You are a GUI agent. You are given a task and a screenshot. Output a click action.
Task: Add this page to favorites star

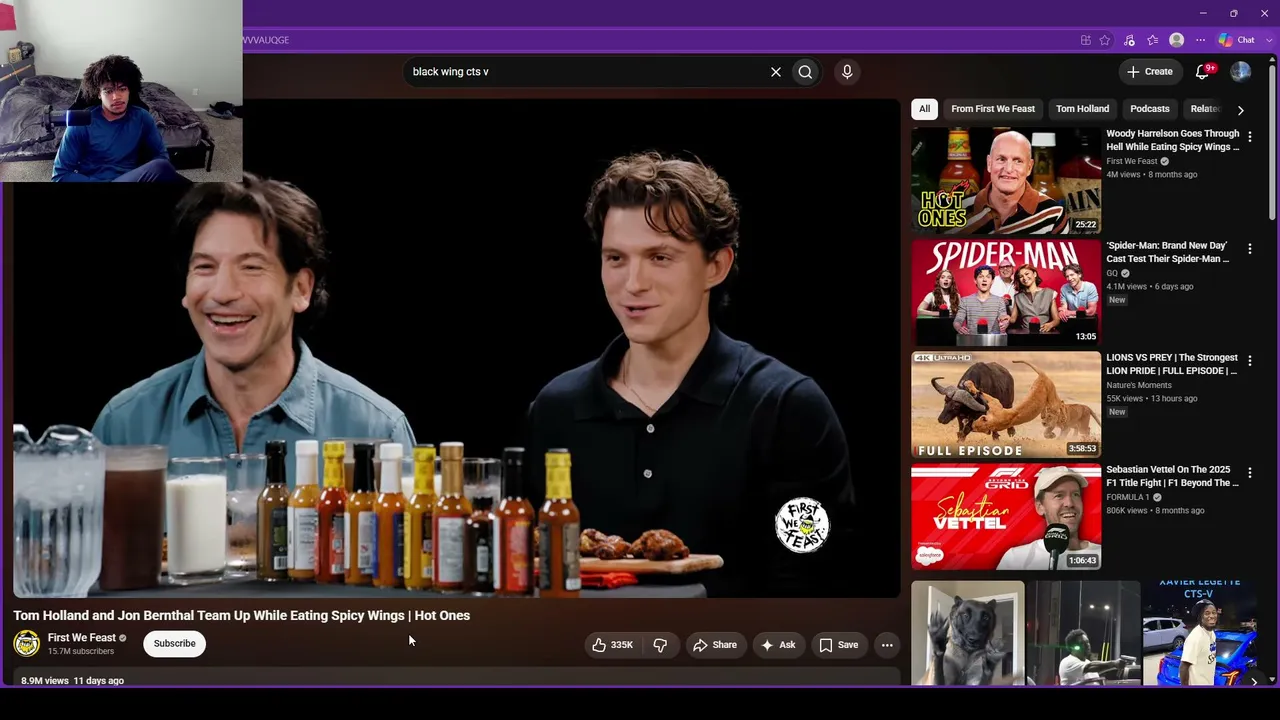pos(1105,40)
